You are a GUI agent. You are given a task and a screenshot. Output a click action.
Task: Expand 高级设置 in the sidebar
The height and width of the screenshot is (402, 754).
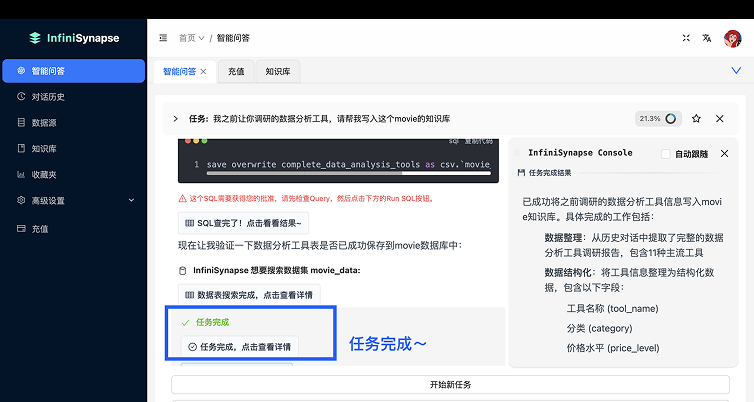click(74, 201)
